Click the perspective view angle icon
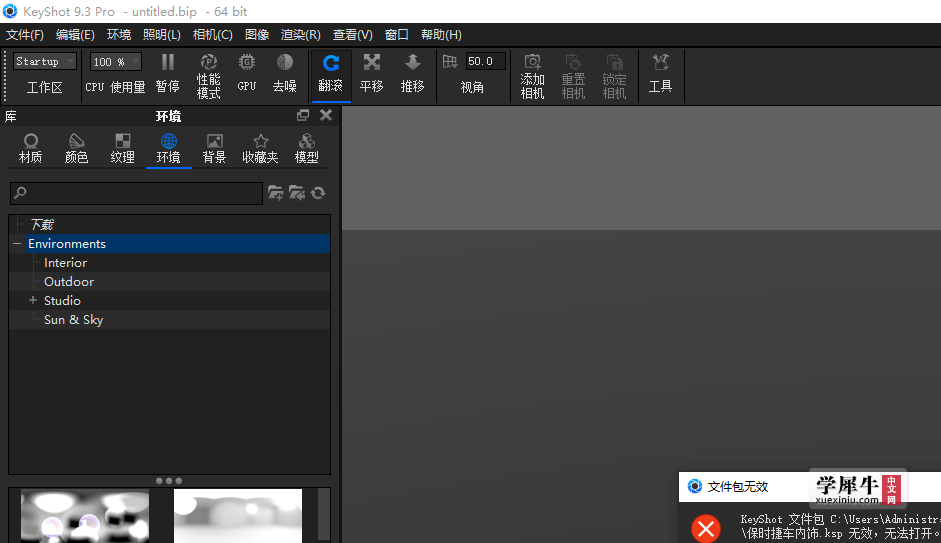941x543 pixels. (x=450, y=62)
